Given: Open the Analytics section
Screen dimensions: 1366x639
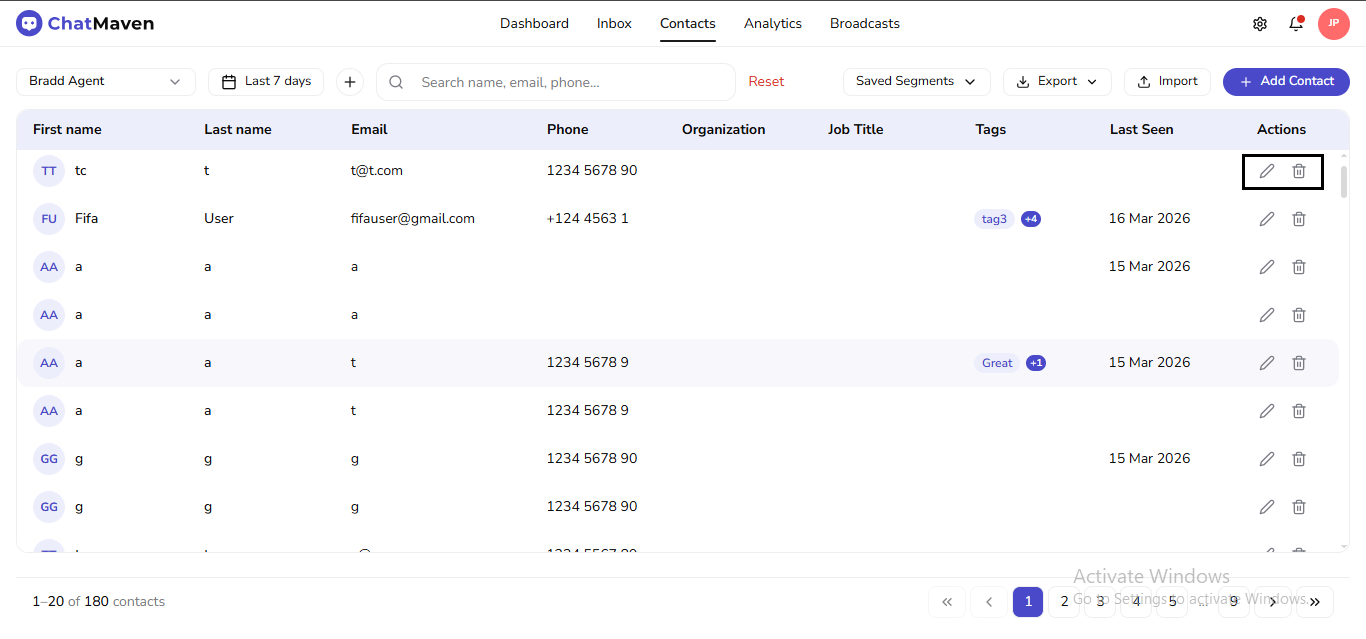Looking at the screenshot, I should click(772, 23).
